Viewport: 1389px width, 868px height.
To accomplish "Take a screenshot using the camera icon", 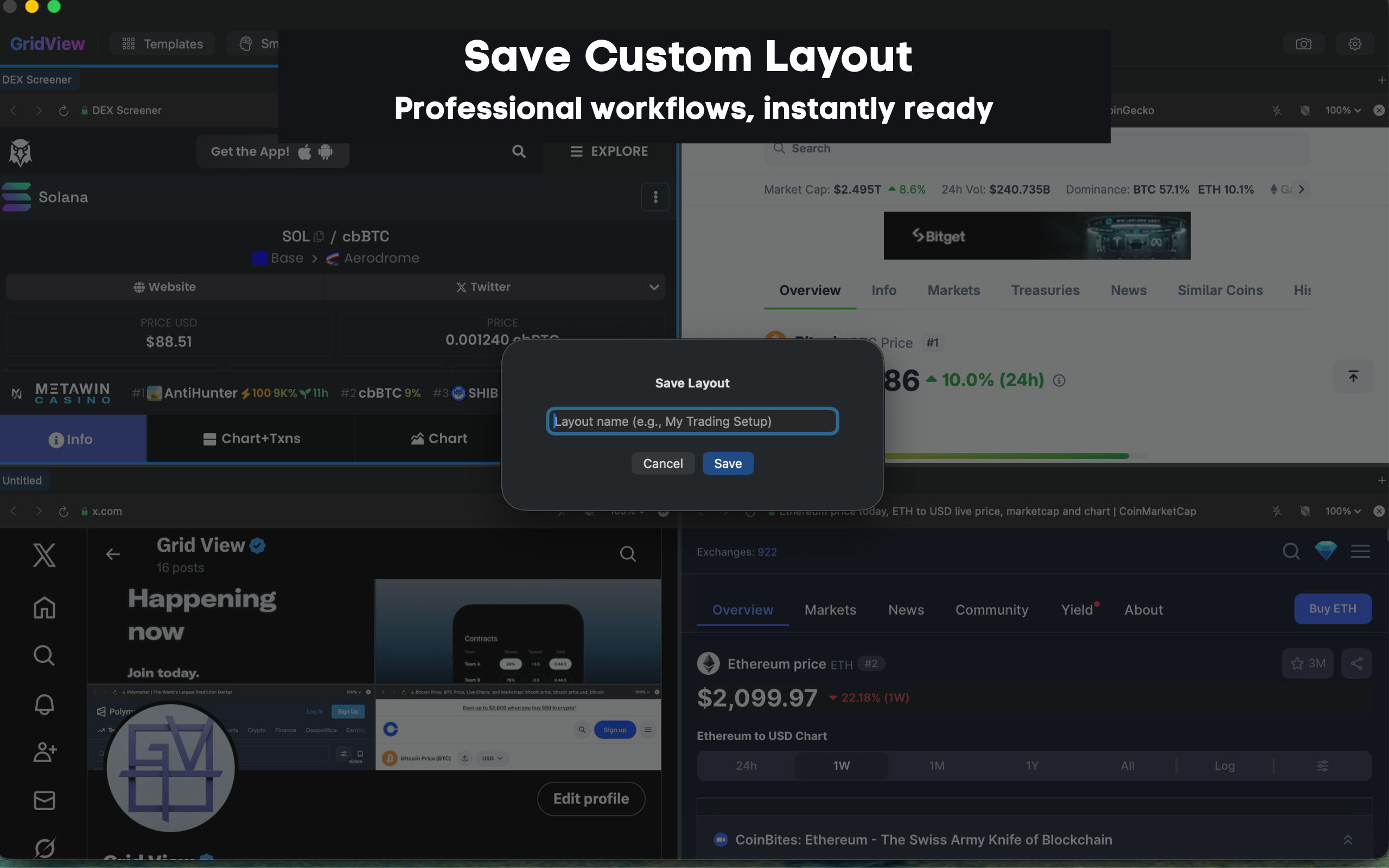I will coord(1304,43).
